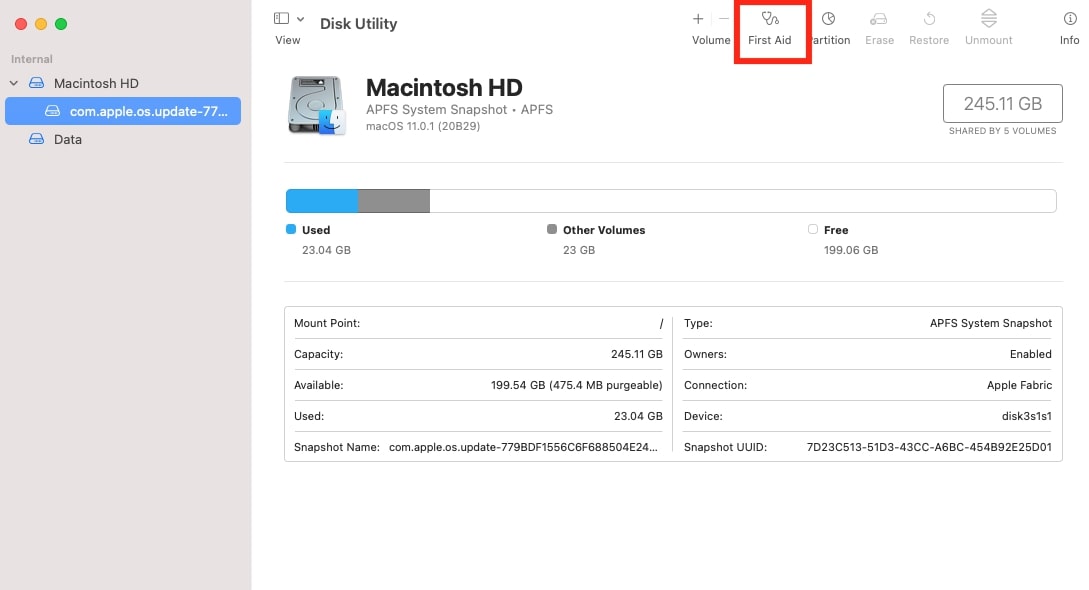1089x590 pixels.
Task: Close the Disk Utility window
Action: pos(21,24)
